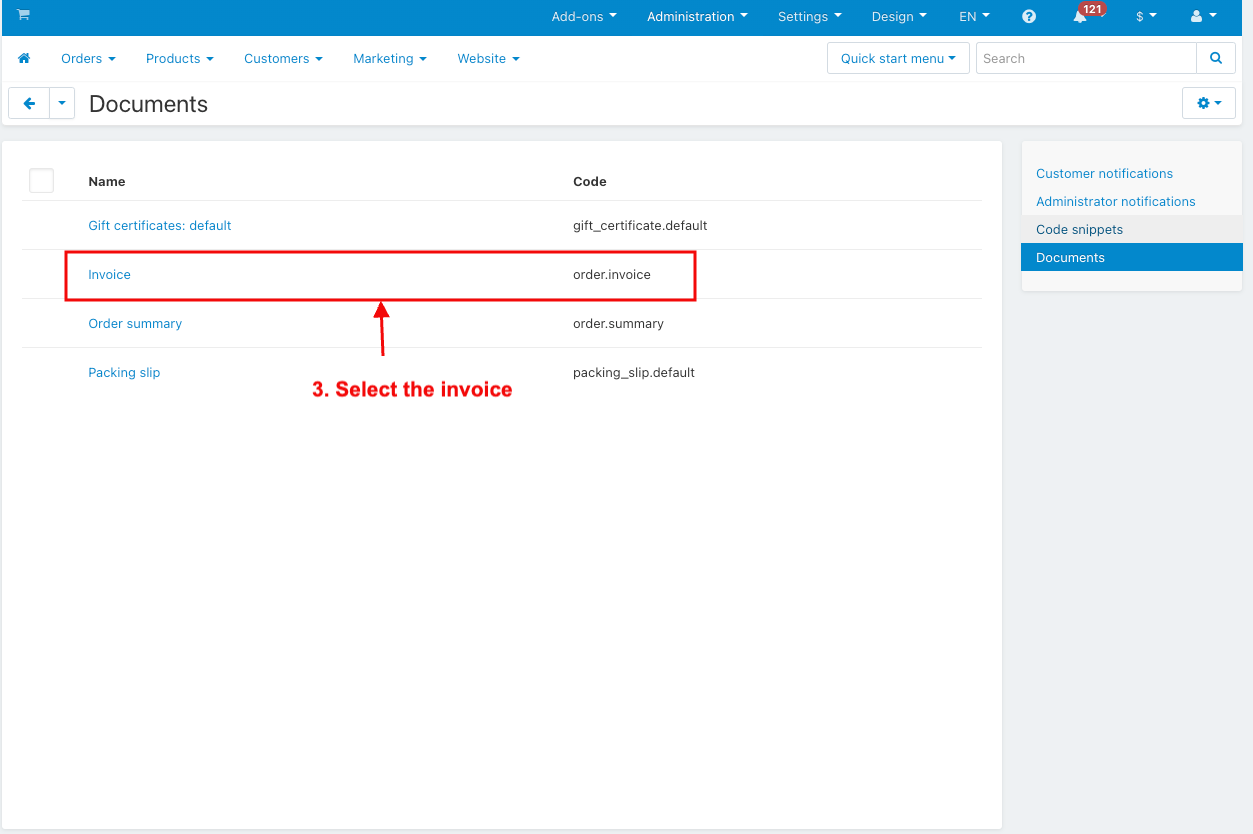Image resolution: width=1253 pixels, height=834 pixels.
Task: Focus the Search input field
Action: [x=1086, y=58]
